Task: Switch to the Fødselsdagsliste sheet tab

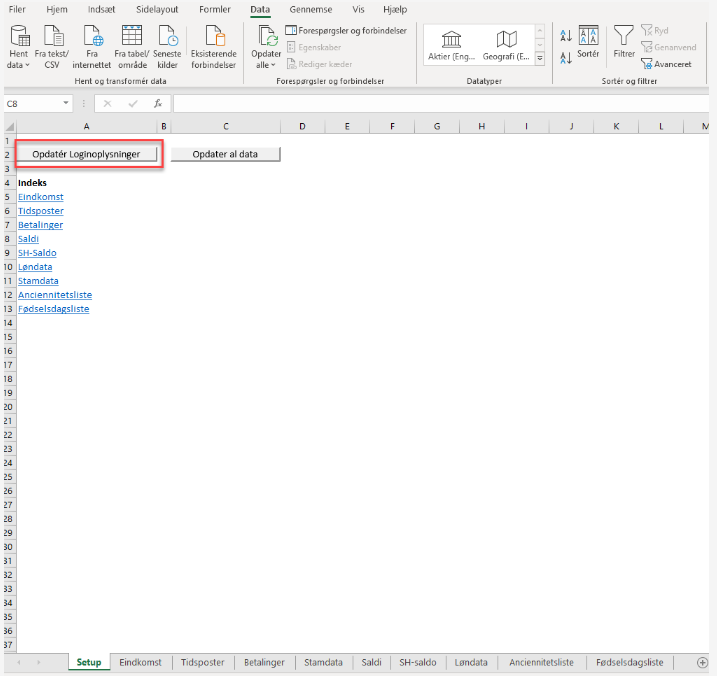Action: click(x=630, y=662)
